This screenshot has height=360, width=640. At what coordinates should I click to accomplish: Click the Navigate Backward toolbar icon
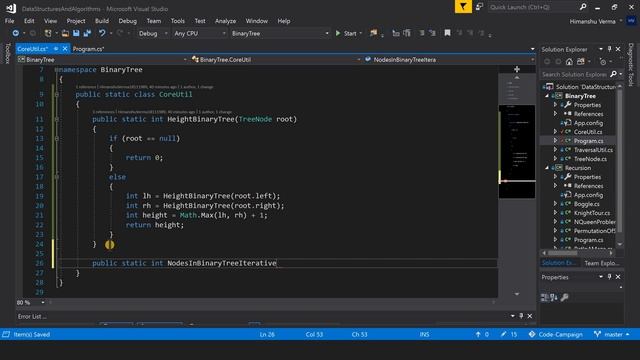tap(16, 33)
